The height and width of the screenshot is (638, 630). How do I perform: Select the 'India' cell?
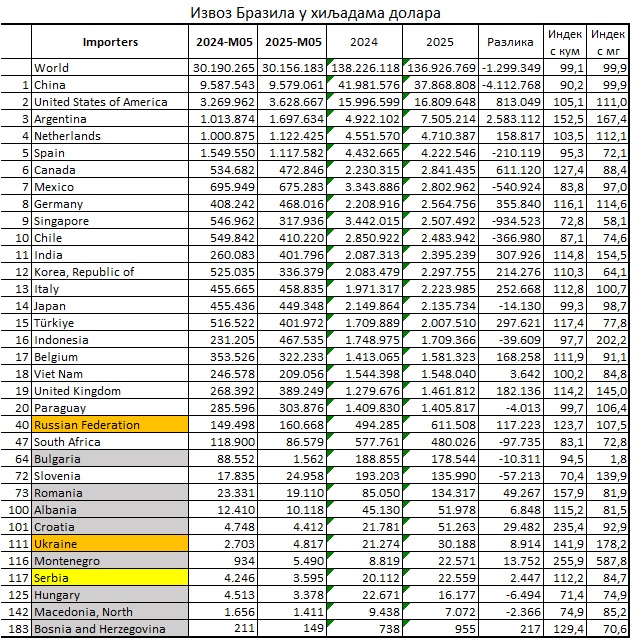(x=110, y=255)
